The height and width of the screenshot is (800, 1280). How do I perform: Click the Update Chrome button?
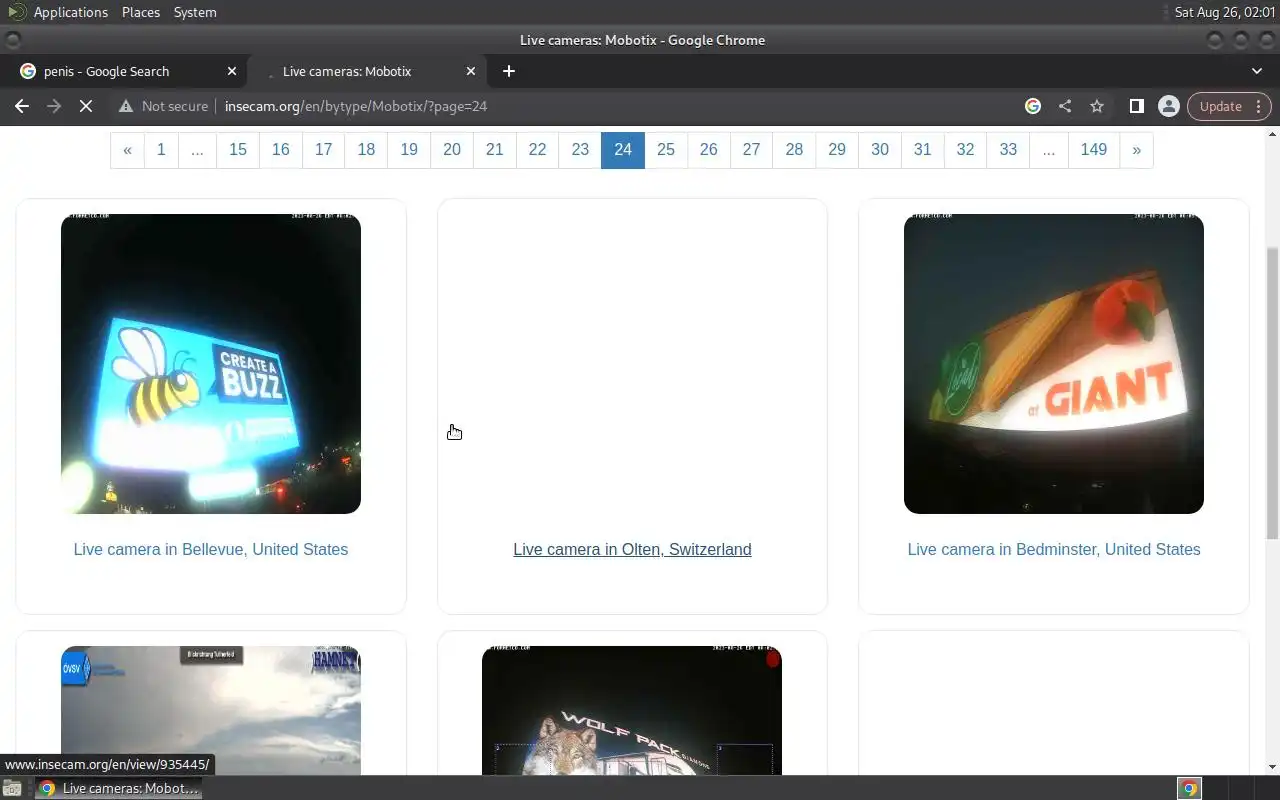[x=1220, y=106]
